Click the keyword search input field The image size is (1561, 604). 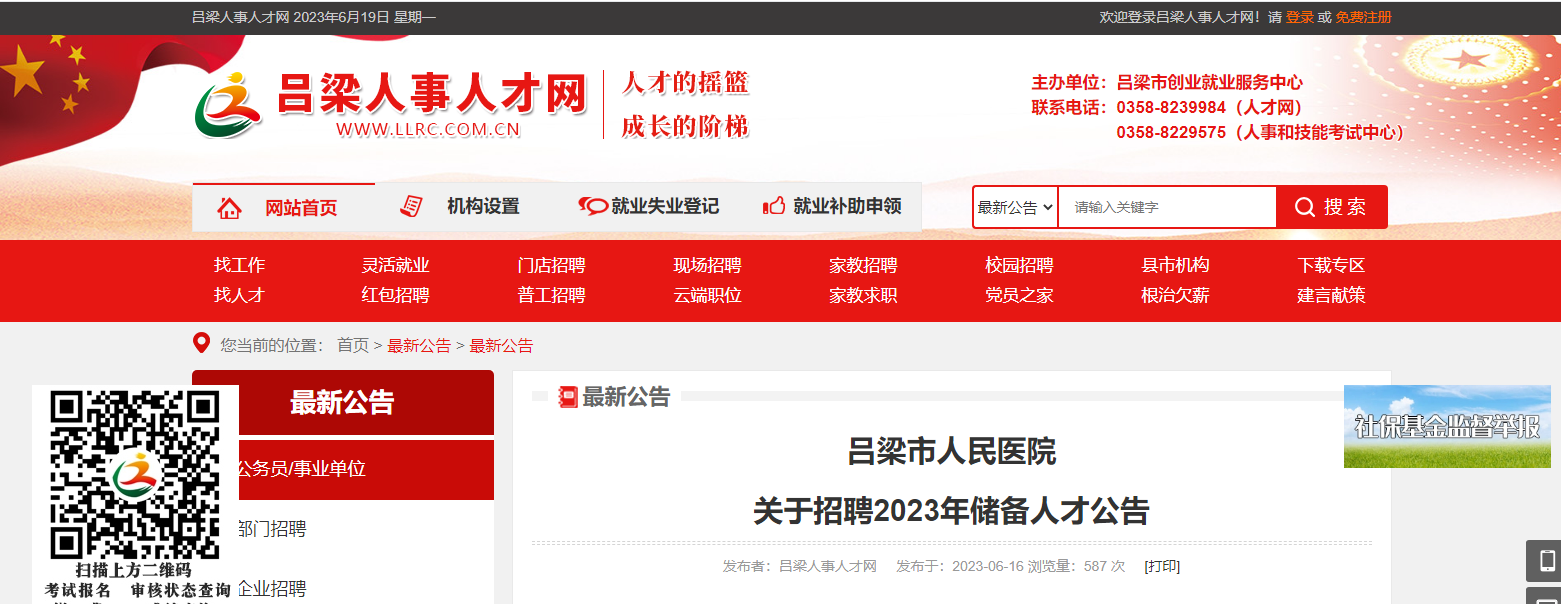coord(1167,207)
